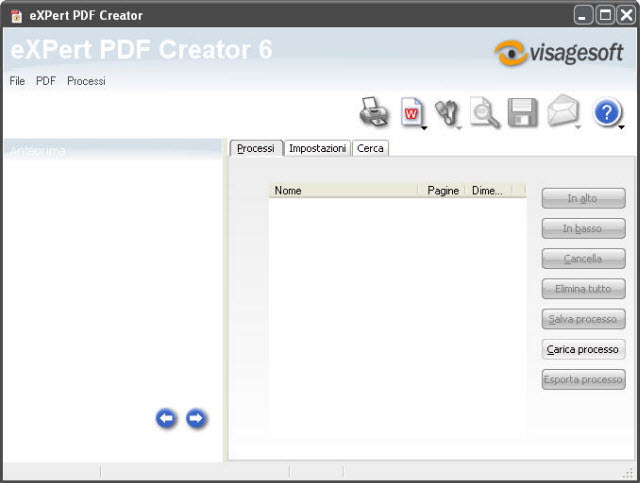Screen dimensions: 640x483
Task: Switch to the Cerca tab
Action: [370, 148]
